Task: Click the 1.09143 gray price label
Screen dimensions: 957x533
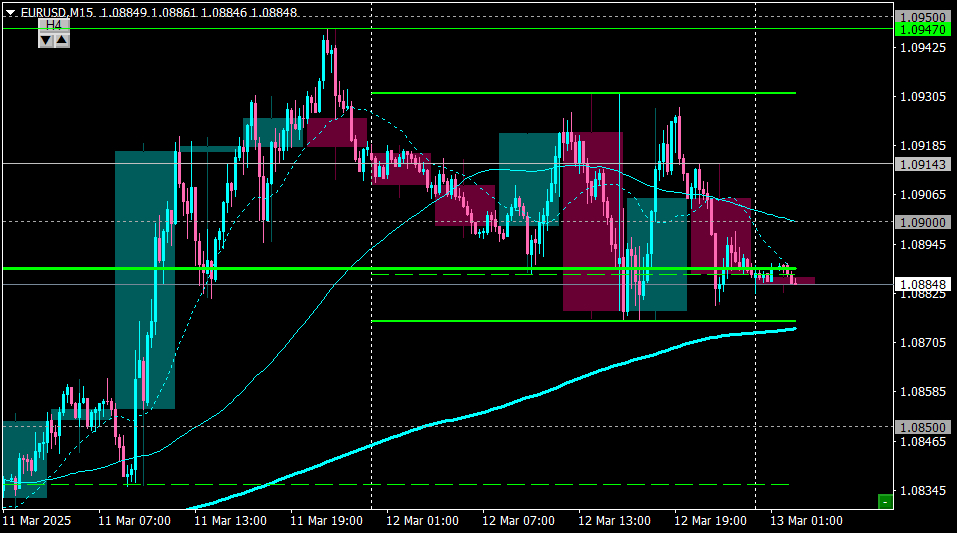Action: point(923,164)
